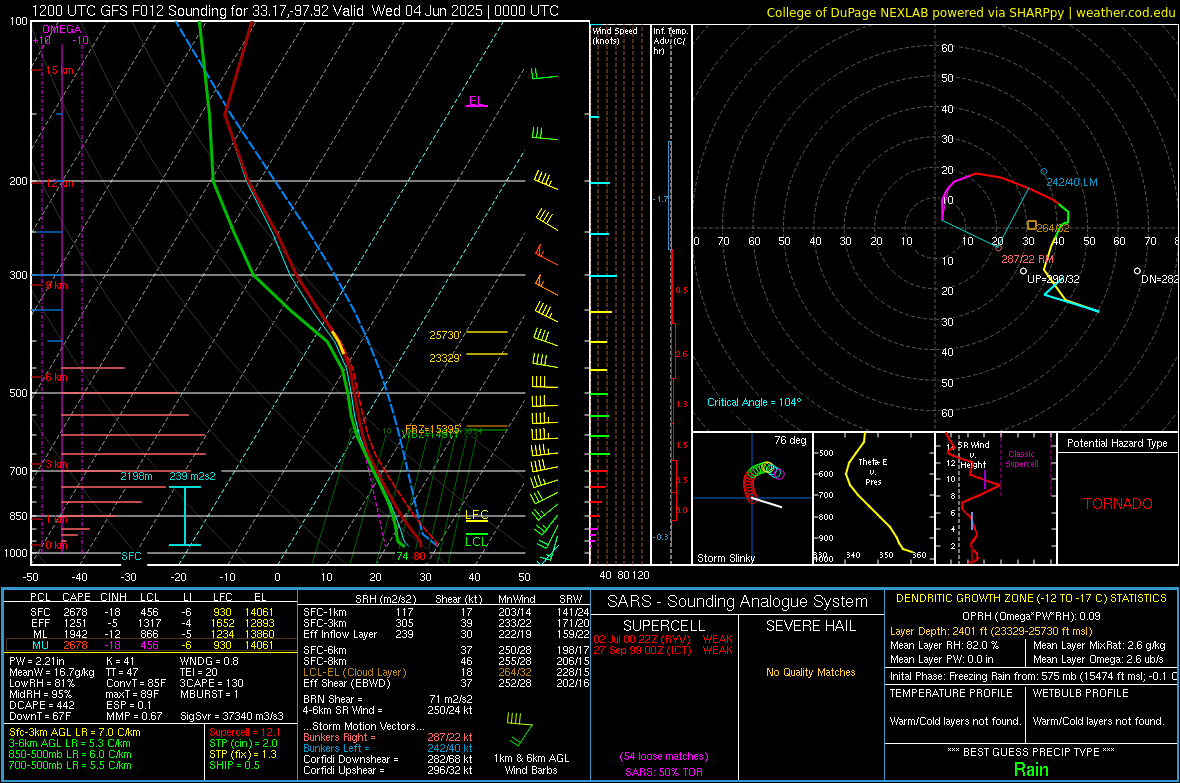
Task: Click the SARS: 50% TOR result
Action: (x=663, y=772)
